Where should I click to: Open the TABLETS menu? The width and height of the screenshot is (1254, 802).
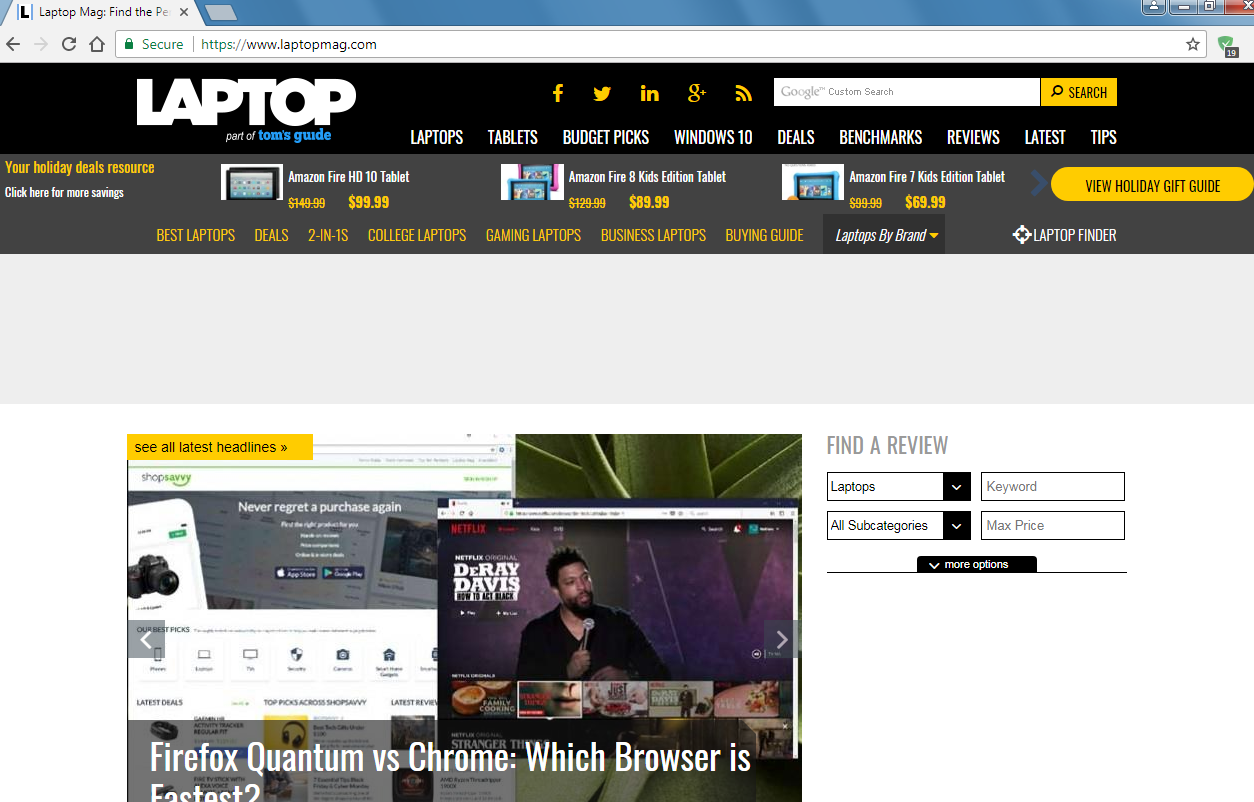pos(513,137)
